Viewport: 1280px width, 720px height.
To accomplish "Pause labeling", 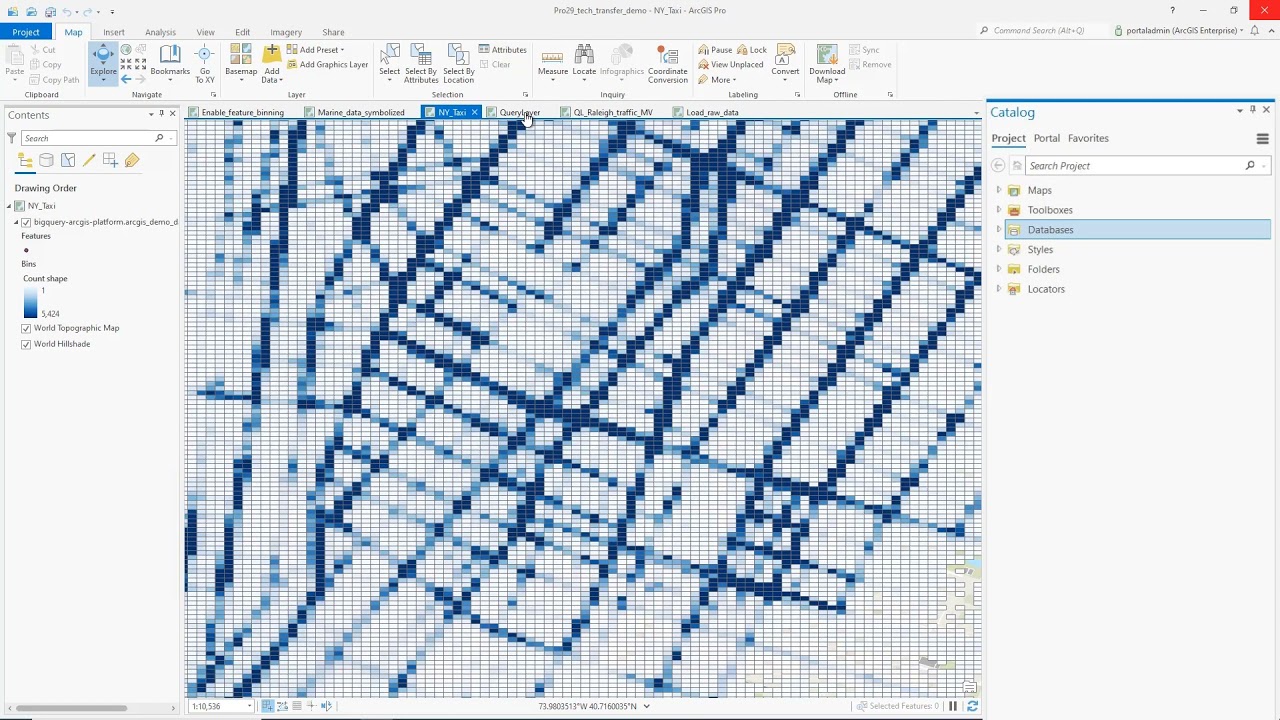I will [715, 50].
